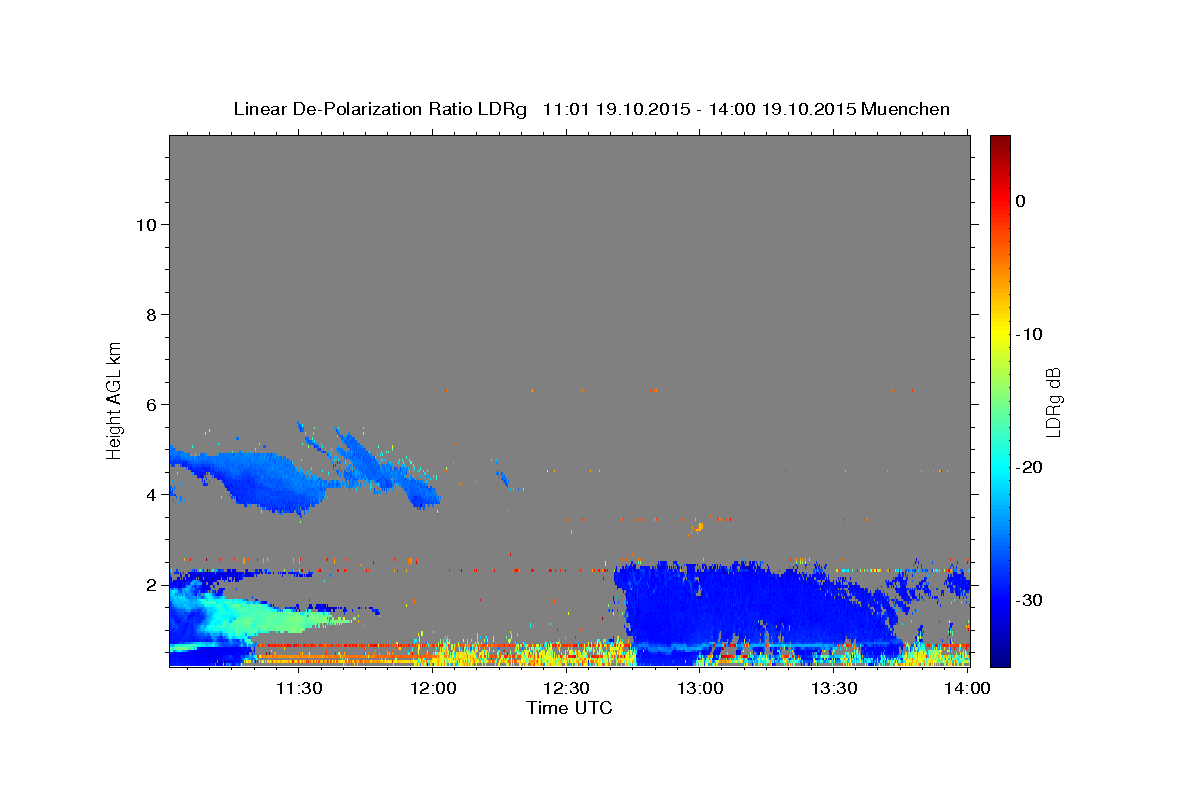1200x800 pixels.
Task: Click the colorbar value -30
Action: click(1029, 600)
